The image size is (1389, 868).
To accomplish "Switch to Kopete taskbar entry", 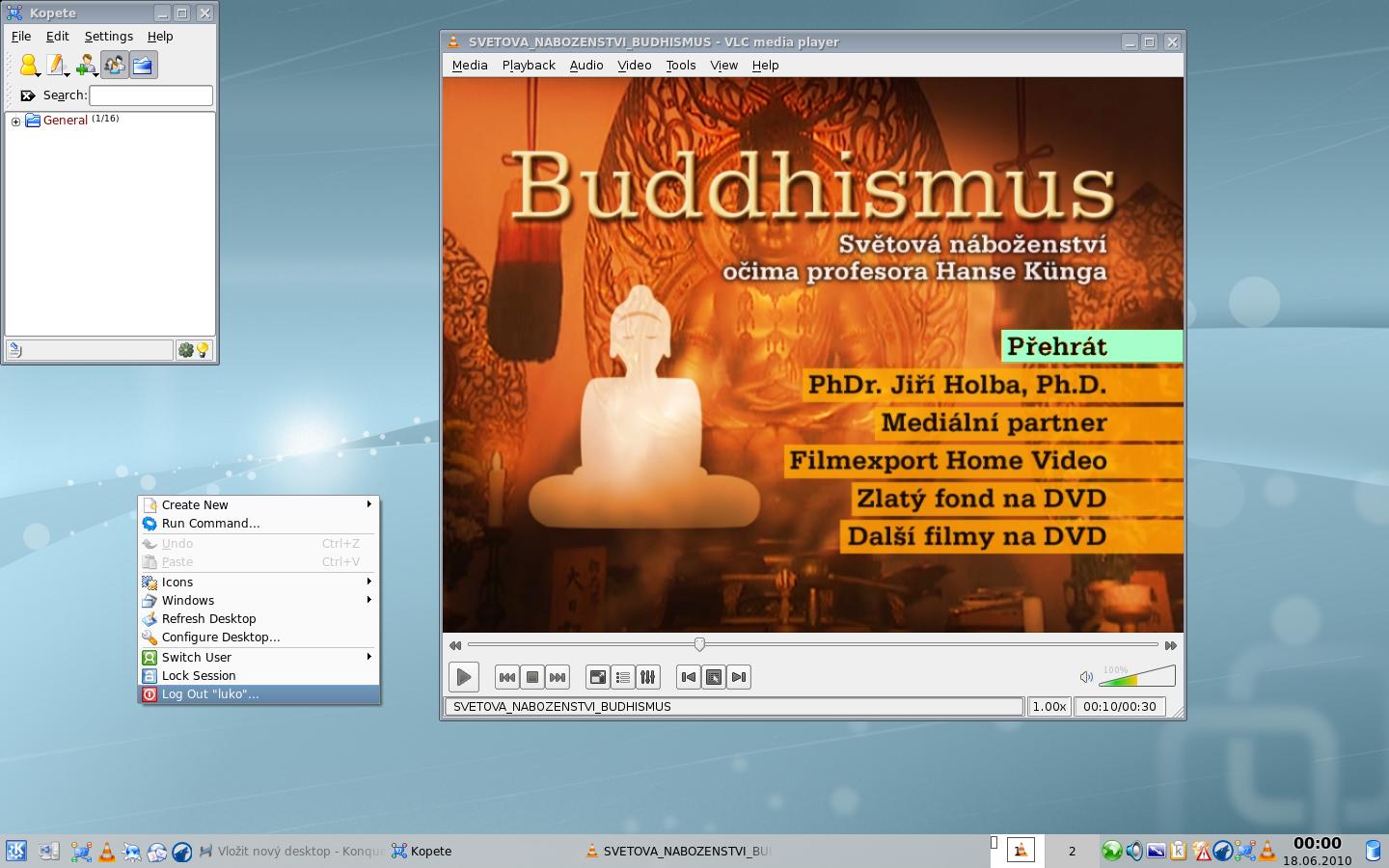I will point(481,852).
